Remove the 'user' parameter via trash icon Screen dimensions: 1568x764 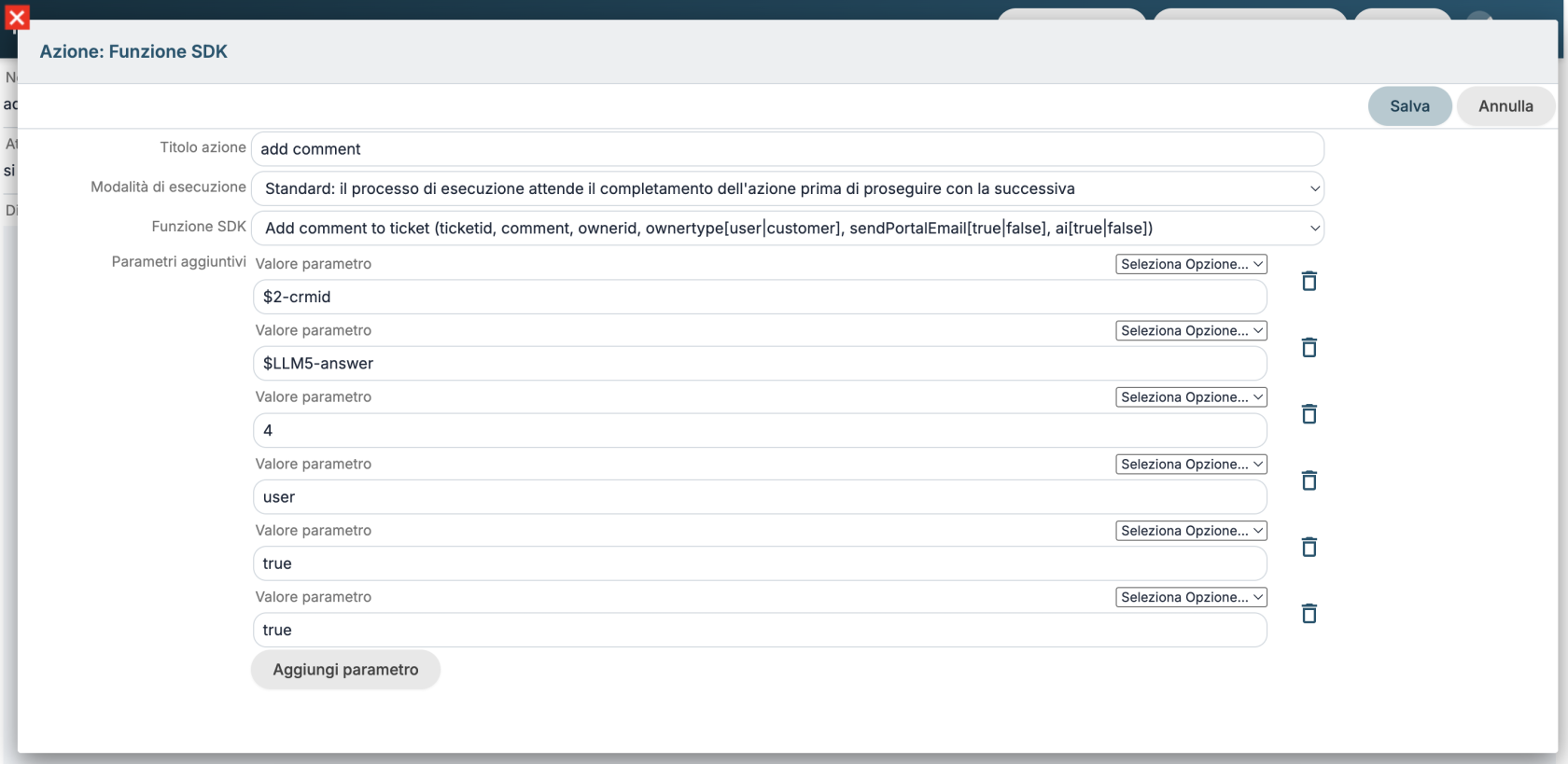tap(1309, 480)
